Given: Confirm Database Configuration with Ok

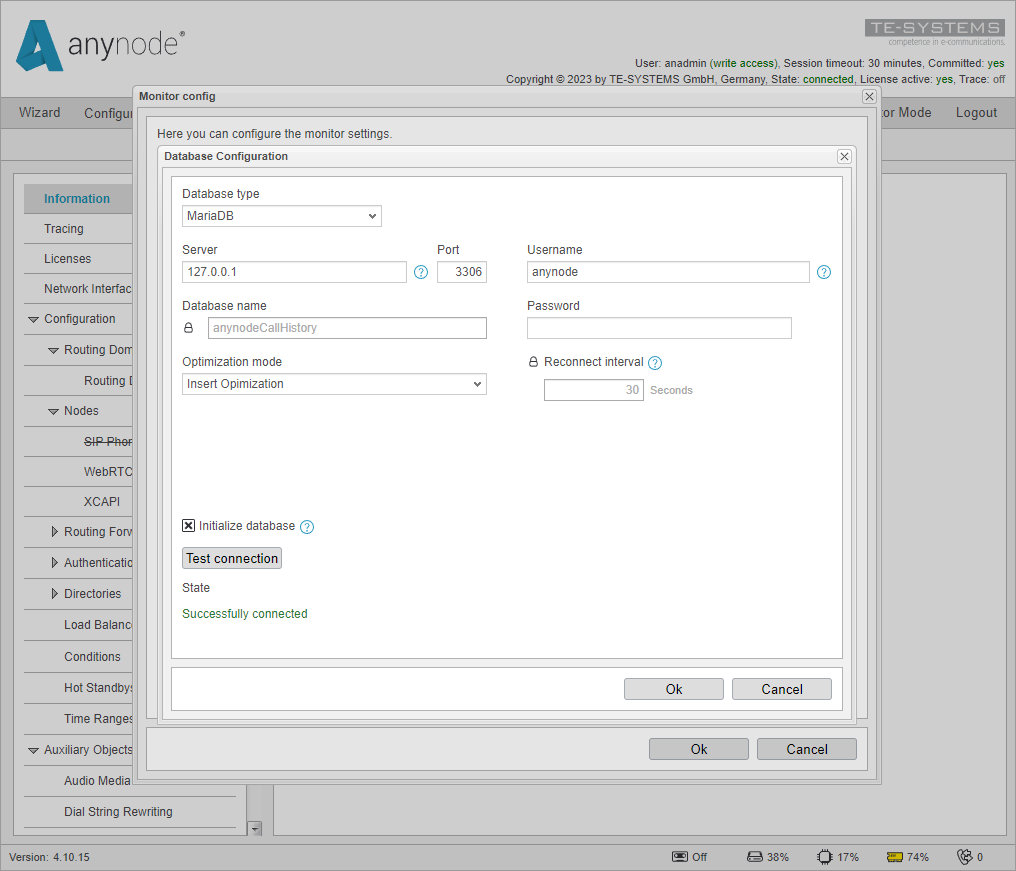Looking at the screenshot, I should point(673,688).
